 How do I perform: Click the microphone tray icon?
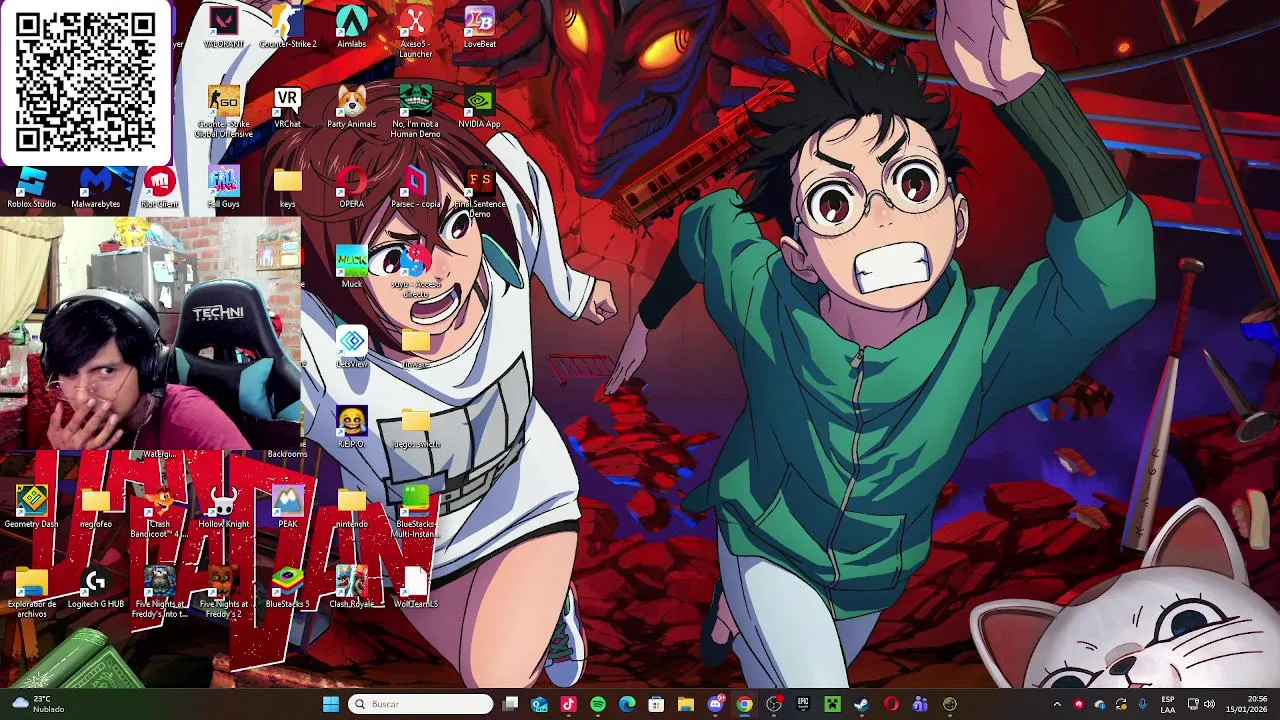click(1142, 704)
